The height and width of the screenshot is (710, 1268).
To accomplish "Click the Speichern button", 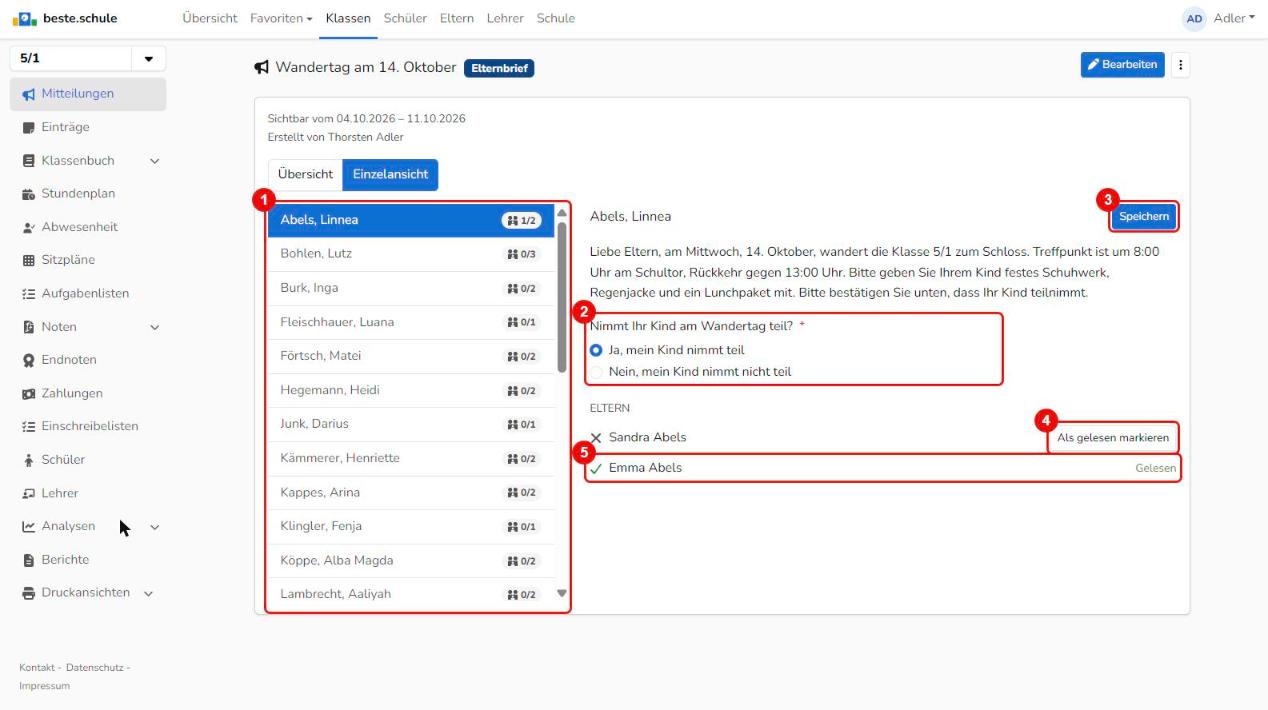I will coord(1144,217).
